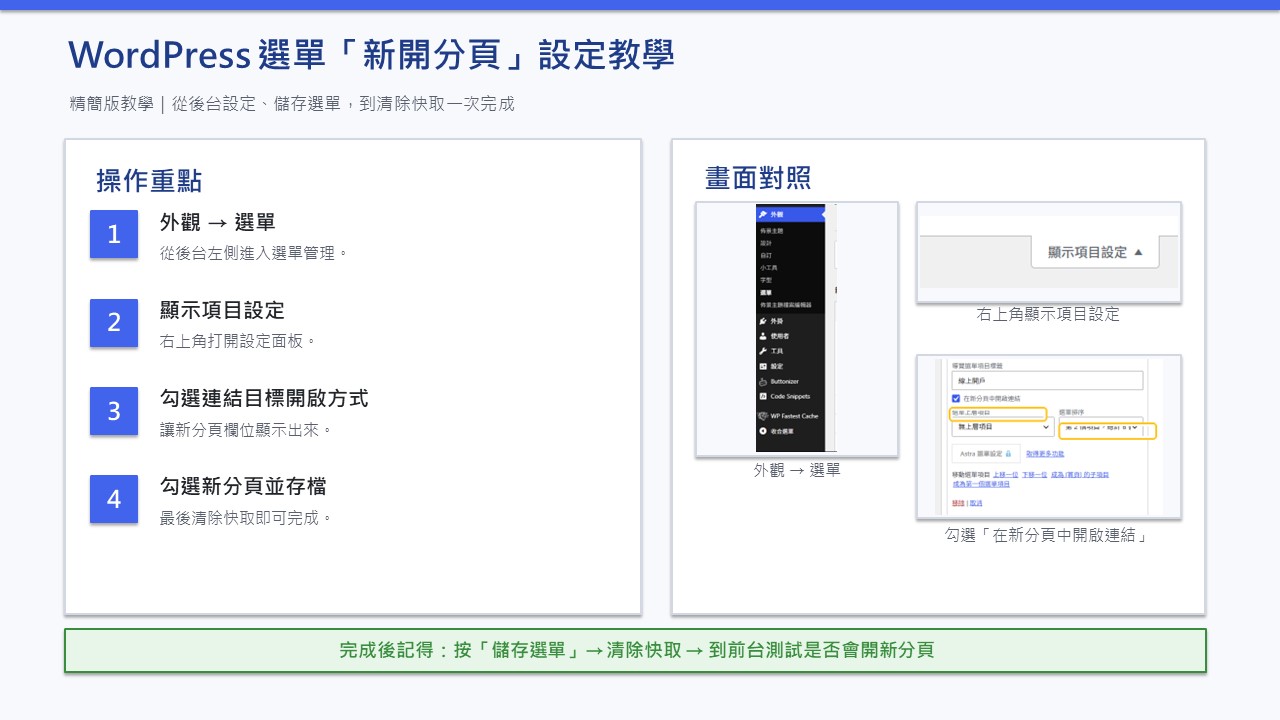This screenshot has width=1280, height=720.
Task: Toggle the 在新分頁中開啟連結 checkbox
Action: click(956, 398)
